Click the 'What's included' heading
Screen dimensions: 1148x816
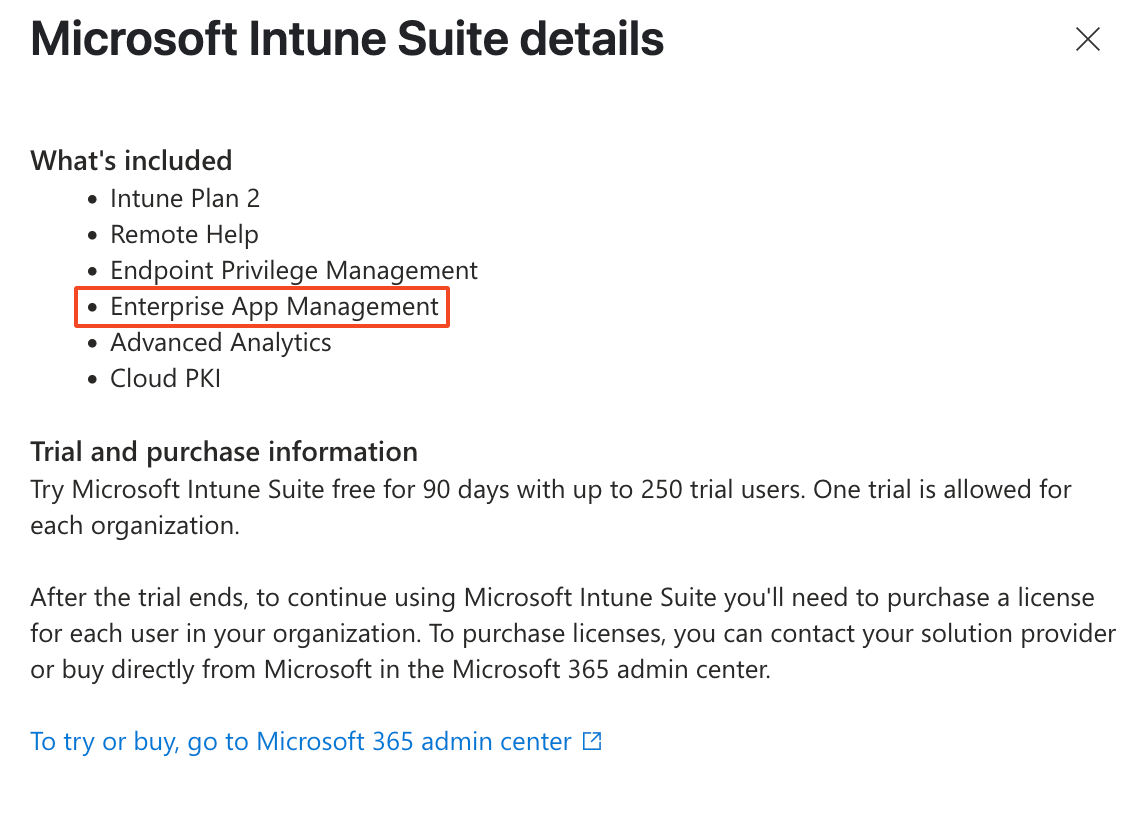[131, 160]
